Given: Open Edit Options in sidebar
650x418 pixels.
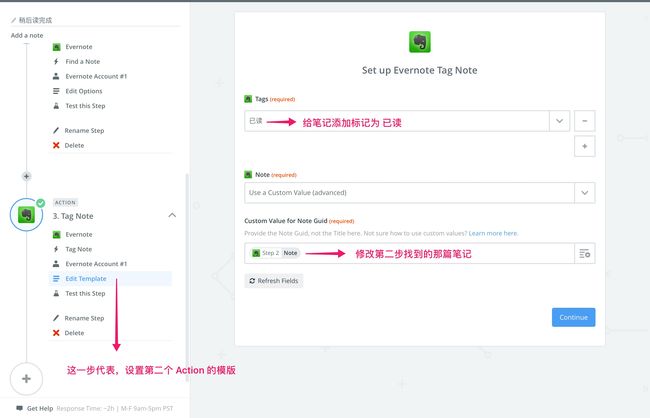Looking at the screenshot, I should 84,91.
